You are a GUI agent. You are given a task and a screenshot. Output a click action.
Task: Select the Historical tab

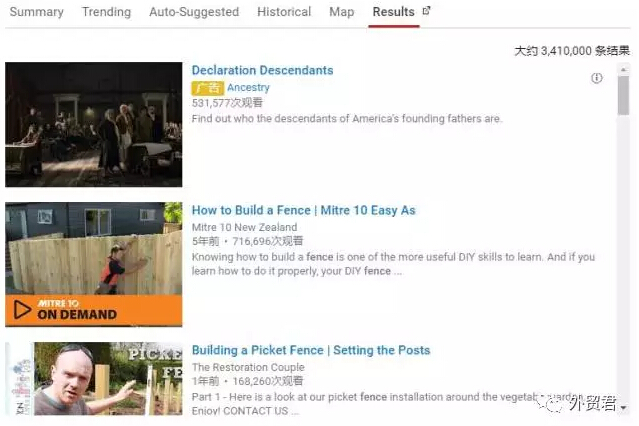pos(284,12)
